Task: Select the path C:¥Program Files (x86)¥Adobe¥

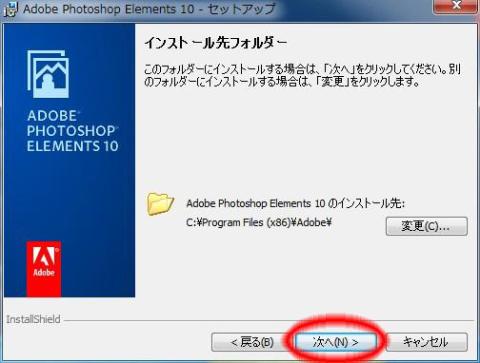Action: pos(259,223)
